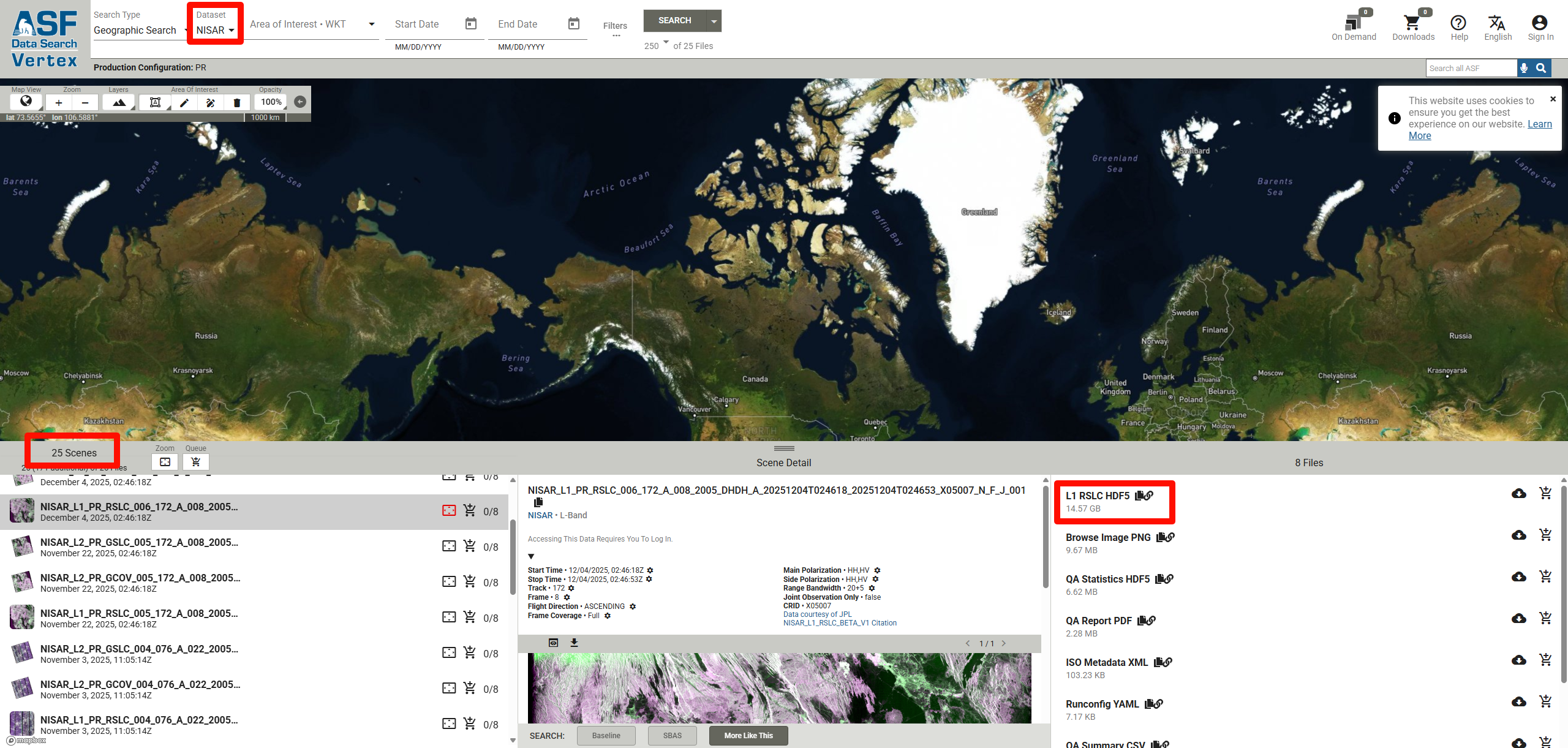Download the L1 RSLC HDF5 file
This screenshot has height=748, width=1568.
(1518, 493)
